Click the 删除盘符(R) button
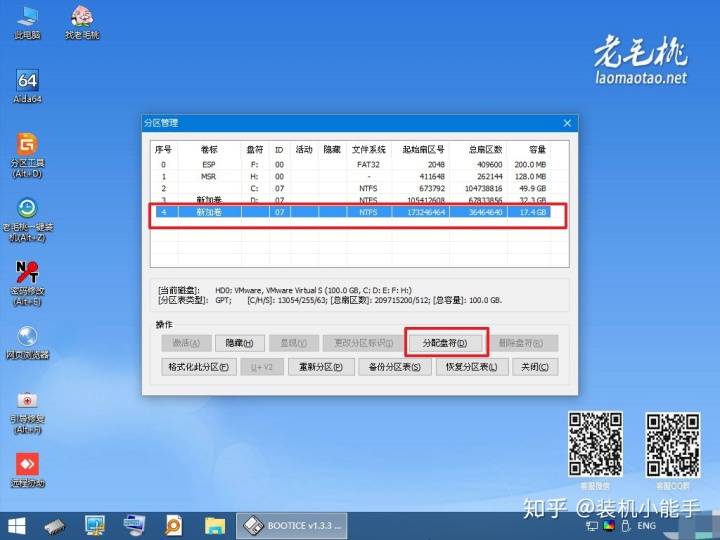 coord(521,343)
